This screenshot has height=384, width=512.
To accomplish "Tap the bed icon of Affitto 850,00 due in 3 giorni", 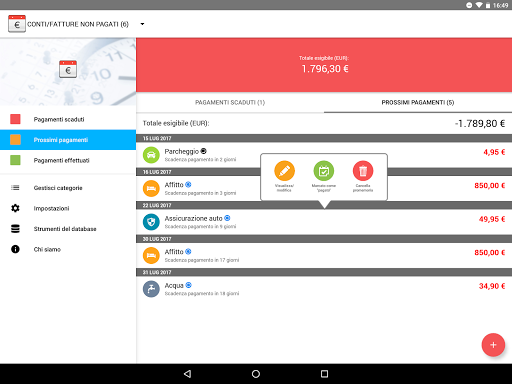I will [151, 188].
